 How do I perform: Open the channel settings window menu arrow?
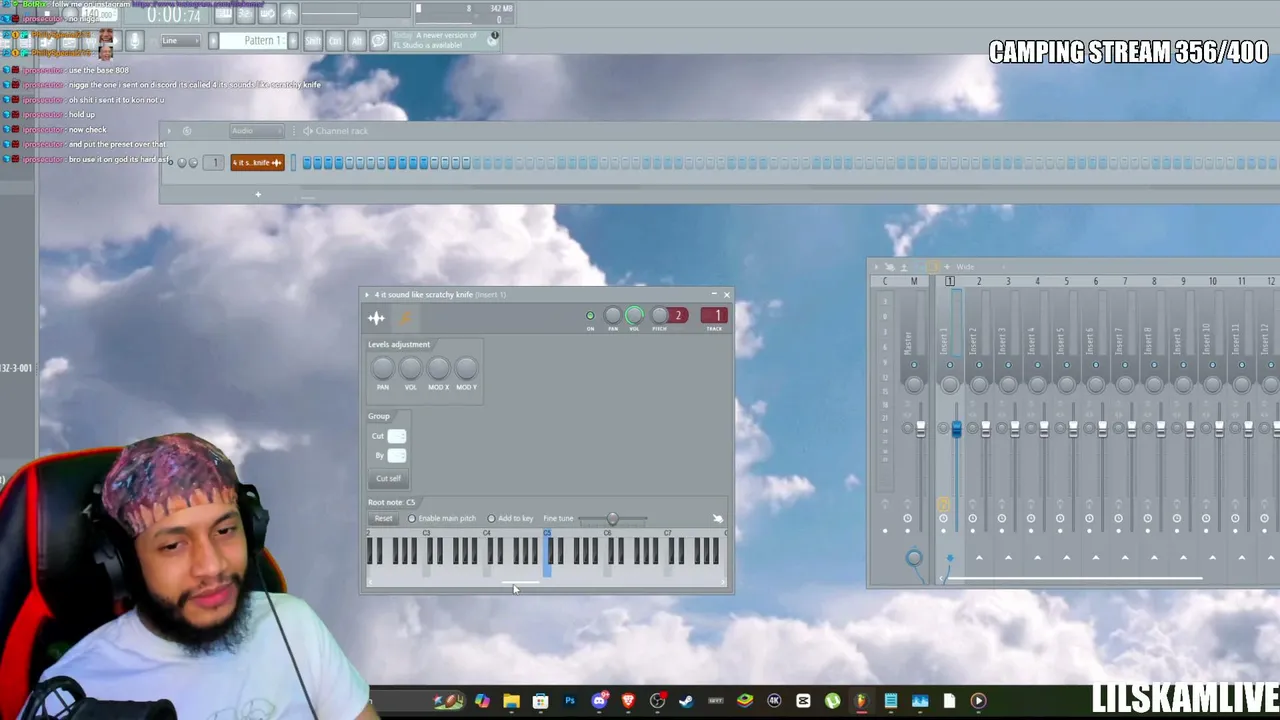[367, 295]
